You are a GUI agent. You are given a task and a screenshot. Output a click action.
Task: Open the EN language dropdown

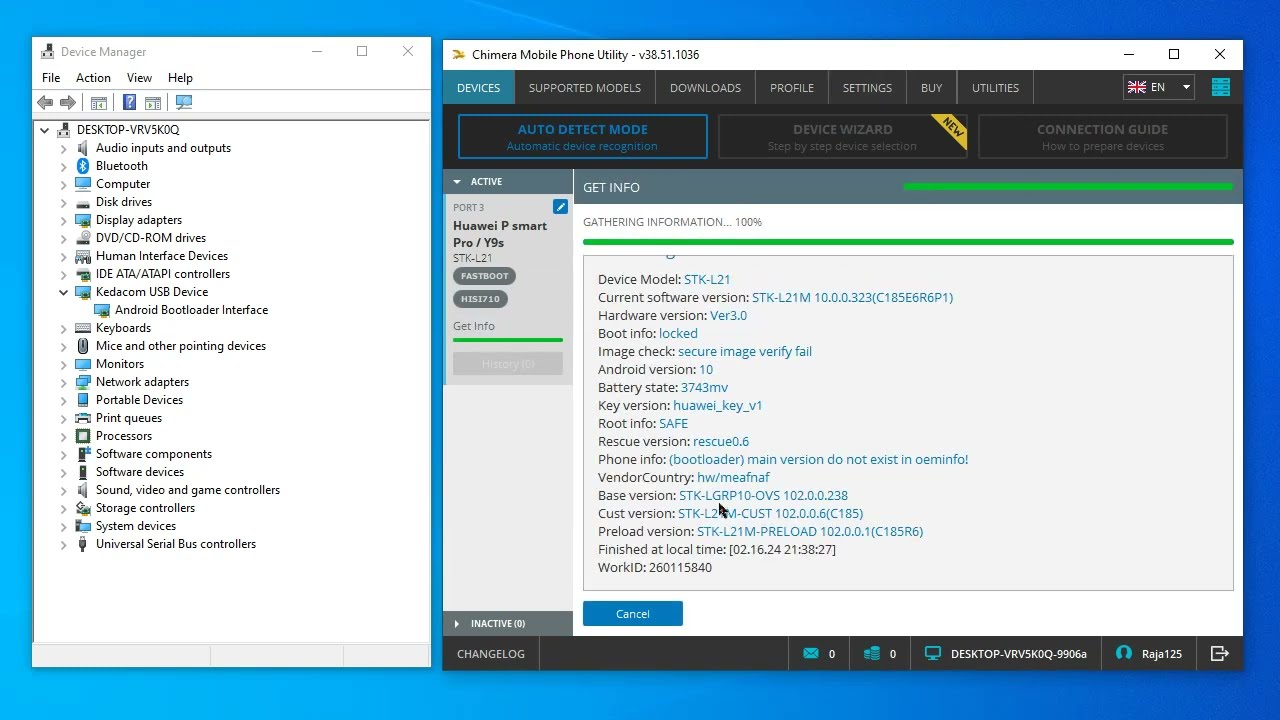click(1158, 88)
